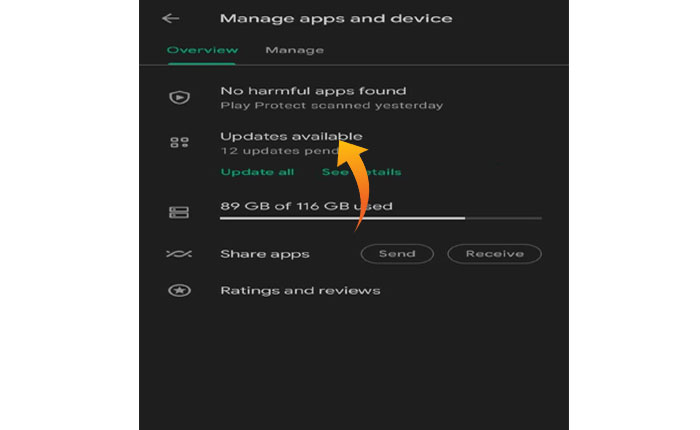
Task: Select the "Updates available" heading
Action: click(x=291, y=136)
